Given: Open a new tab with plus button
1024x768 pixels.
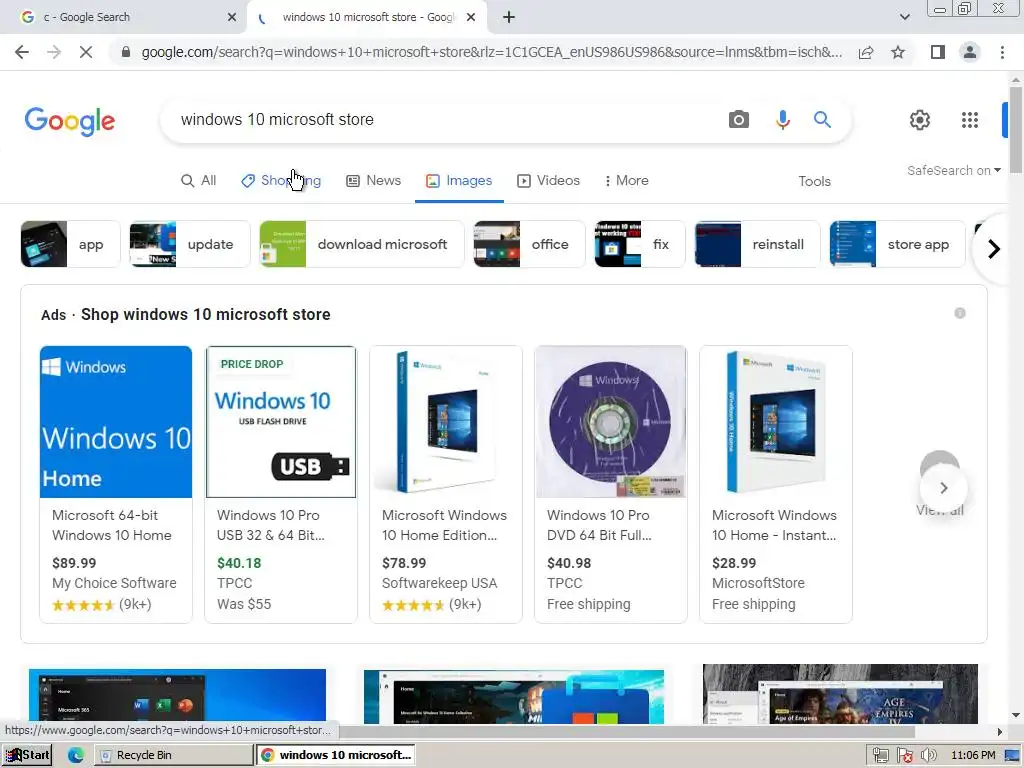Looking at the screenshot, I should [509, 18].
